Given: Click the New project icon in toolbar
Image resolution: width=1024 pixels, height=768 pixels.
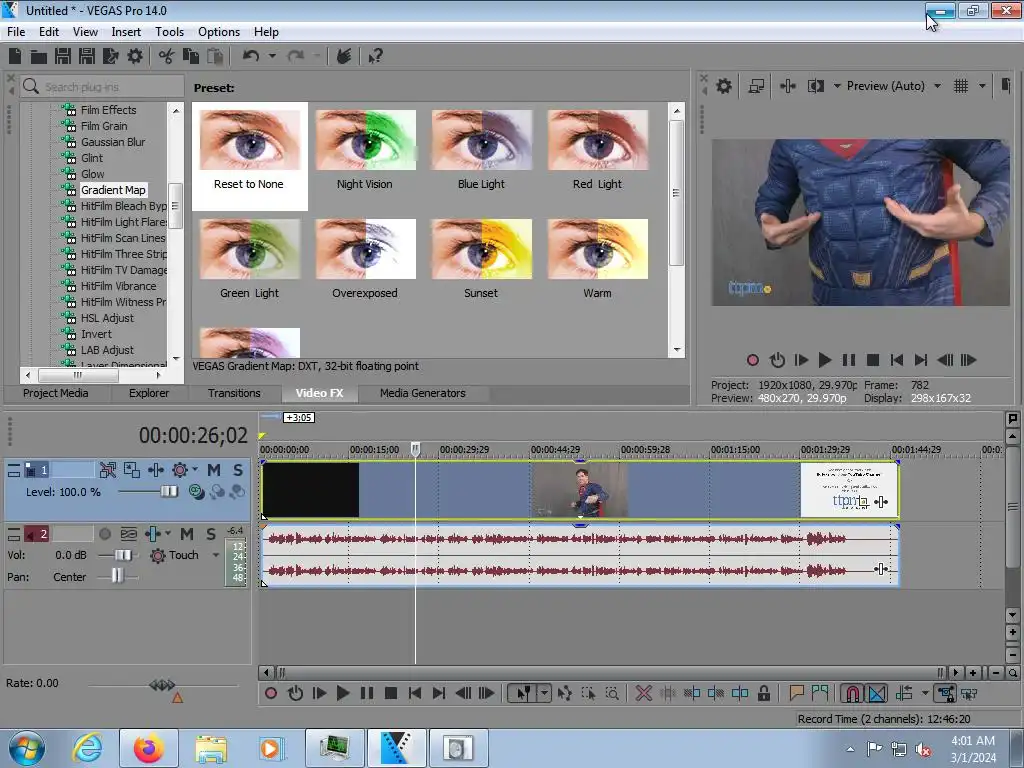Looking at the screenshot, I should (14, 56).
